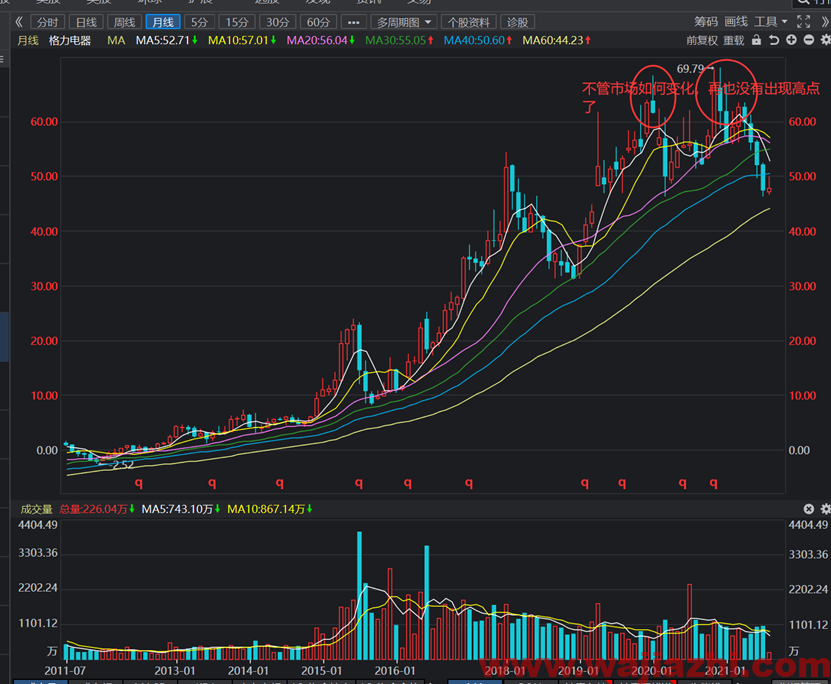The height and width of the screenshot is (684, 831).
Task: Collapse toolbar with left double-chevron
Action: pos(20,22)
